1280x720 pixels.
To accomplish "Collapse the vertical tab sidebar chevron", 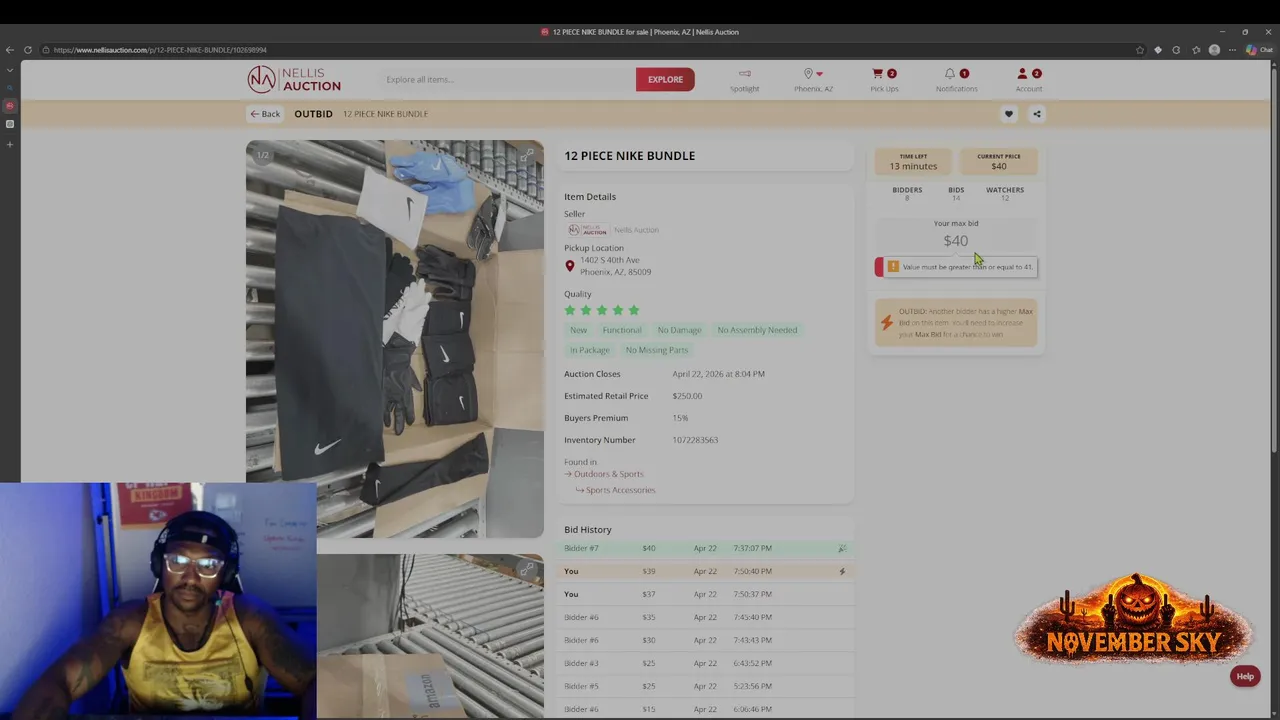I will click(10, 70).
